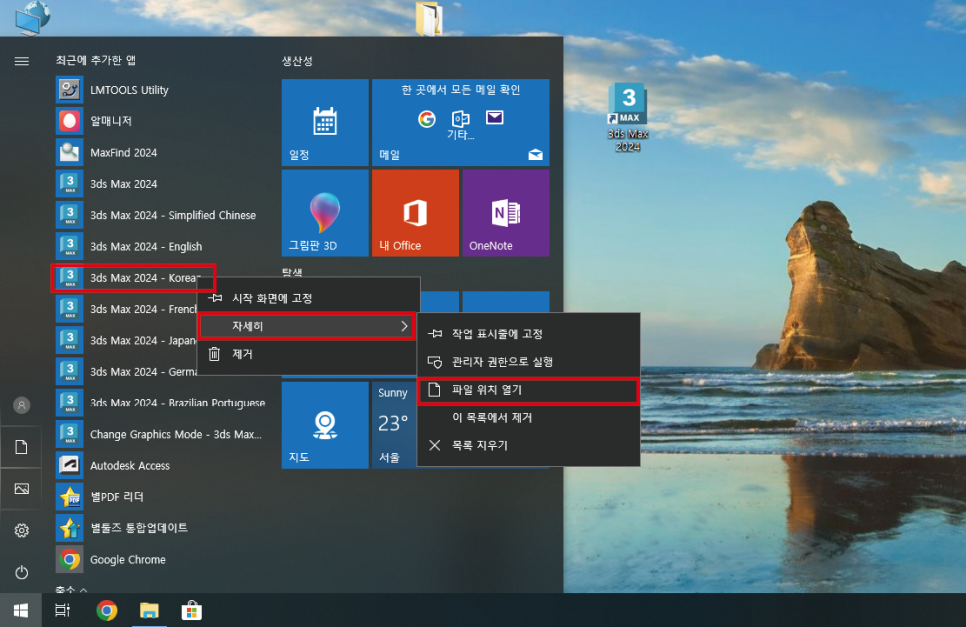Launch 그림판 3D tile
Screen dimensions: 966x627
(x=325, y=213)
